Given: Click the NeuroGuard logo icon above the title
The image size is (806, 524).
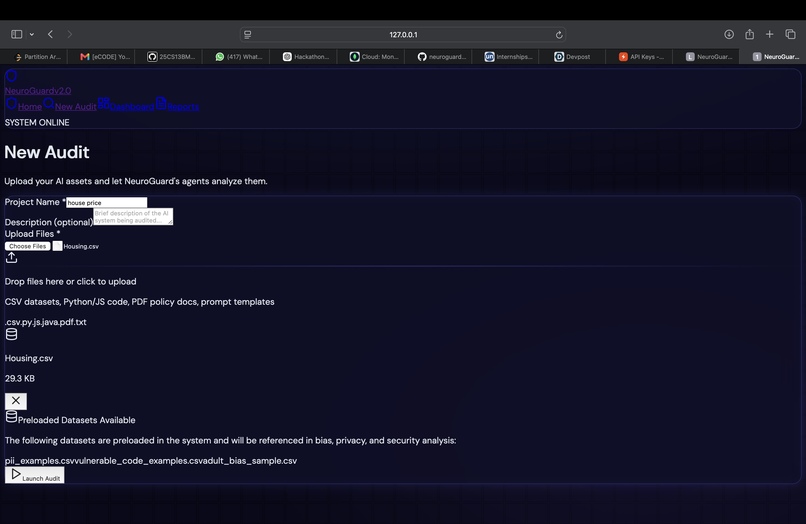Looking at the screenshot, I should pyautogui.click(x=11, y=76).
